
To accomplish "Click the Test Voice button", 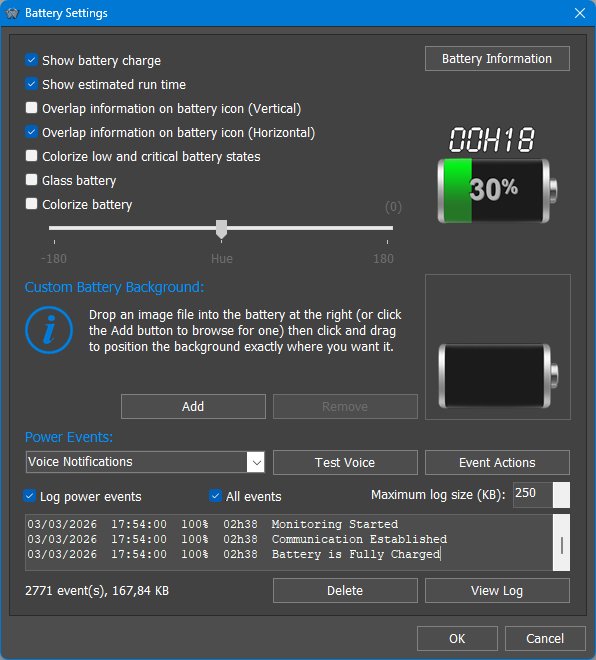I will pos(345,463).
